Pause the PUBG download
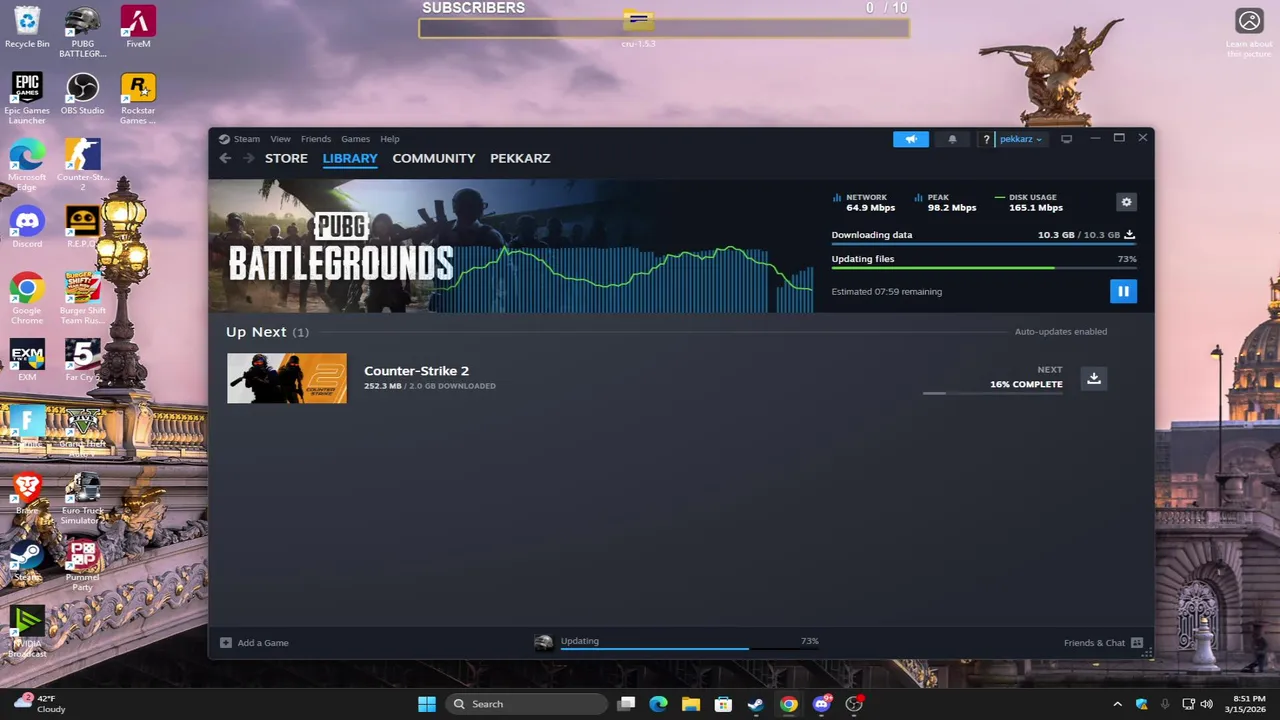Screen dimensions: 1280x720 [x=1123, y=291]
